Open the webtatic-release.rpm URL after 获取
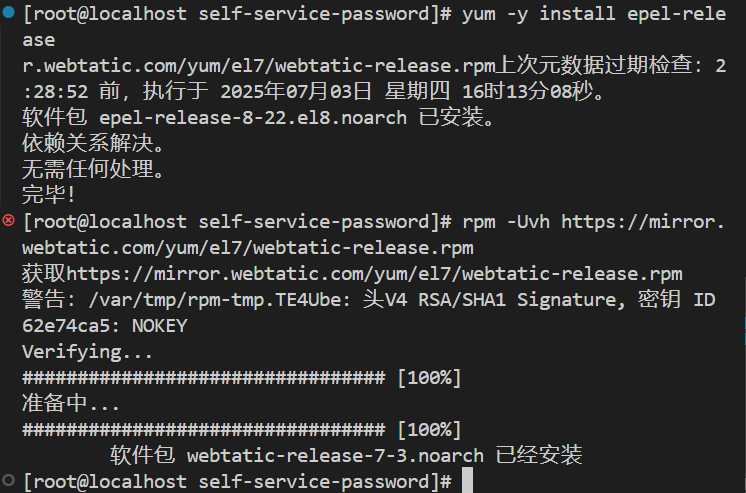This screenshot has height=493, width=746. (x=374, y=274)
